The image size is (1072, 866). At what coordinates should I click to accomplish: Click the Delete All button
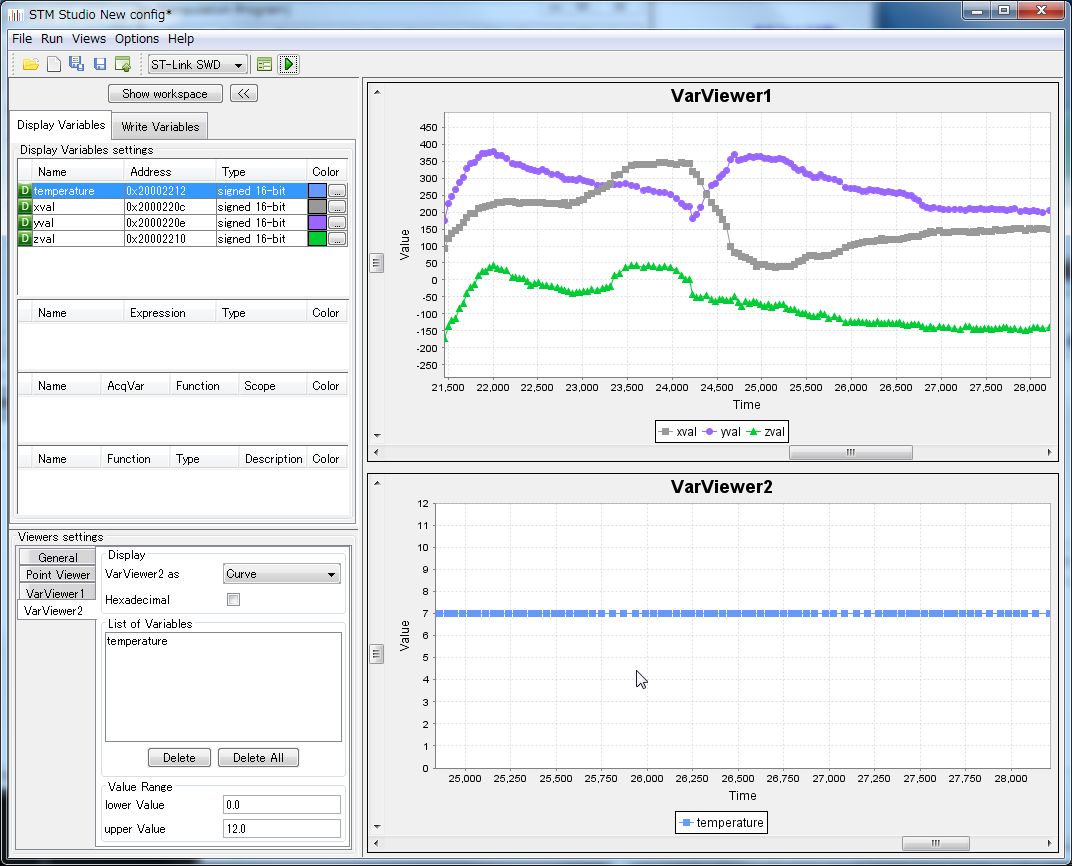point(258,758)
